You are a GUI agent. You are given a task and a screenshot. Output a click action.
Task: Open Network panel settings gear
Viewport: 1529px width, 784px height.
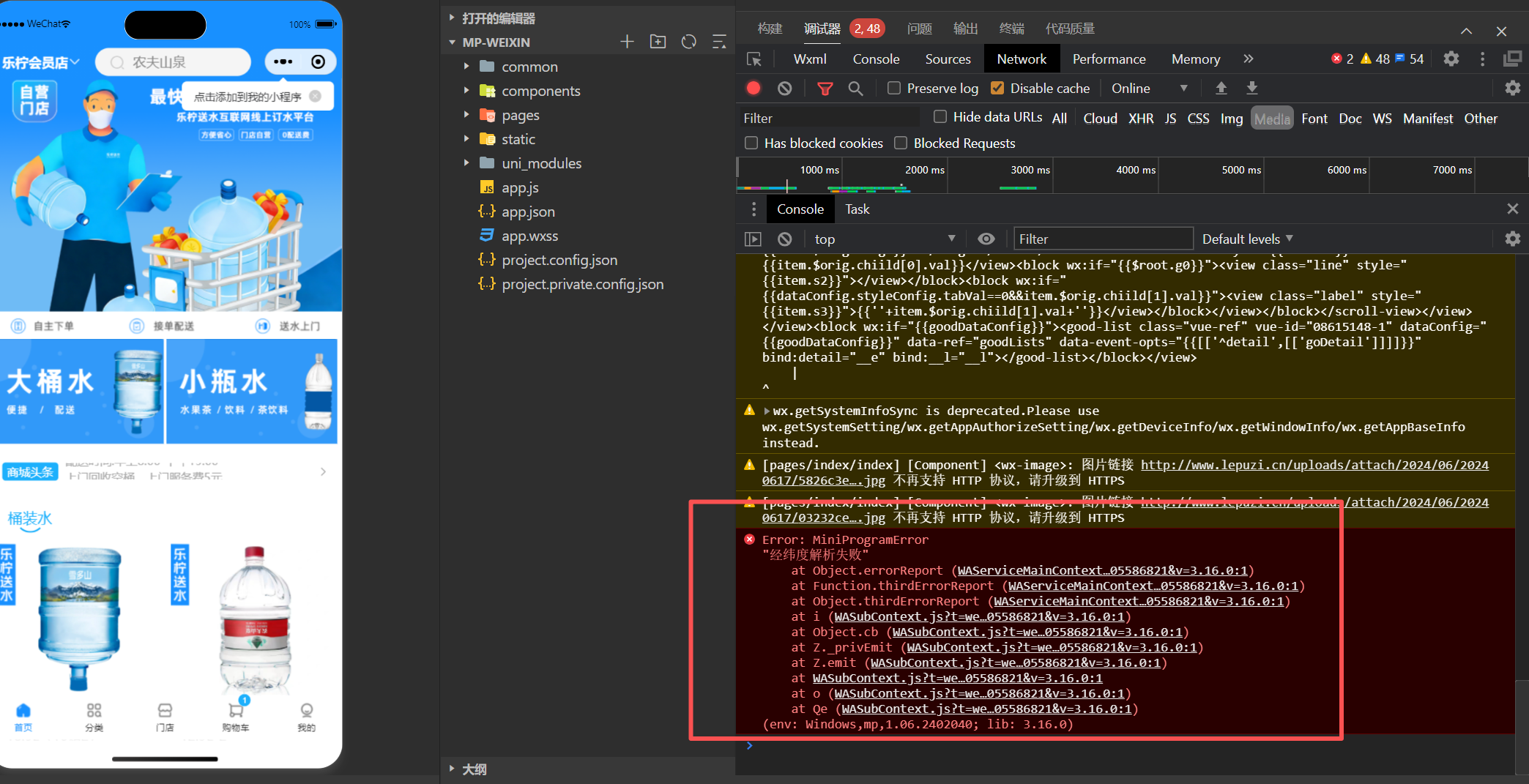(x=1512, y=89)
